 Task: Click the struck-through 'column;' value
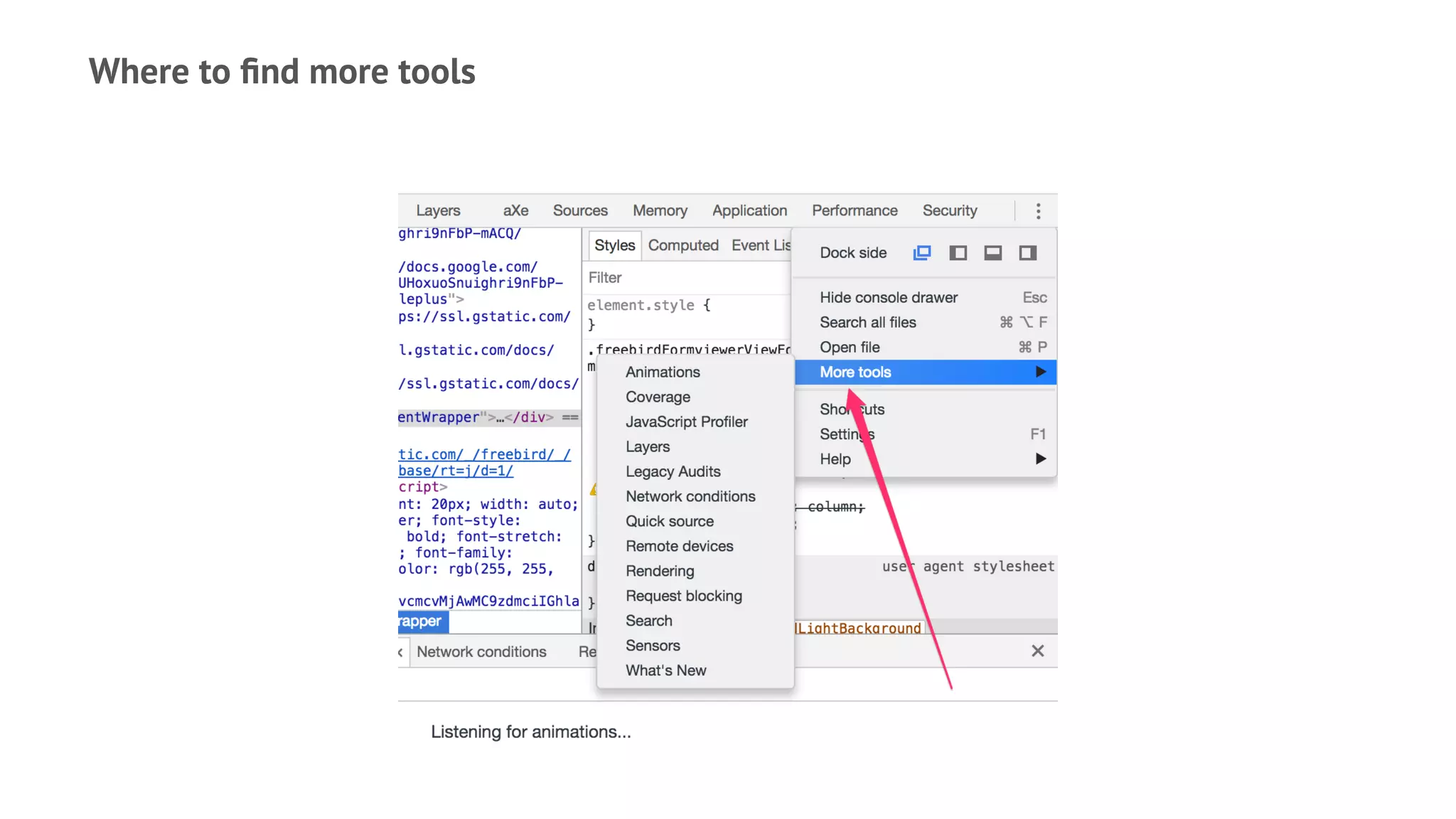(x=835, y=507)
